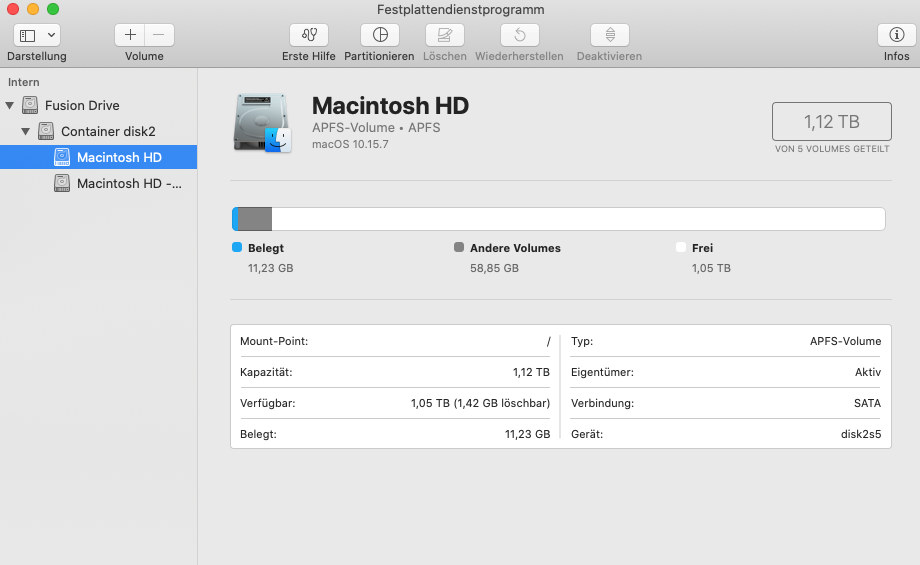Click the blue Belegt color legend
Image resolution: width=920 pixels, height=565 pixels.
(x=237, y=248)
